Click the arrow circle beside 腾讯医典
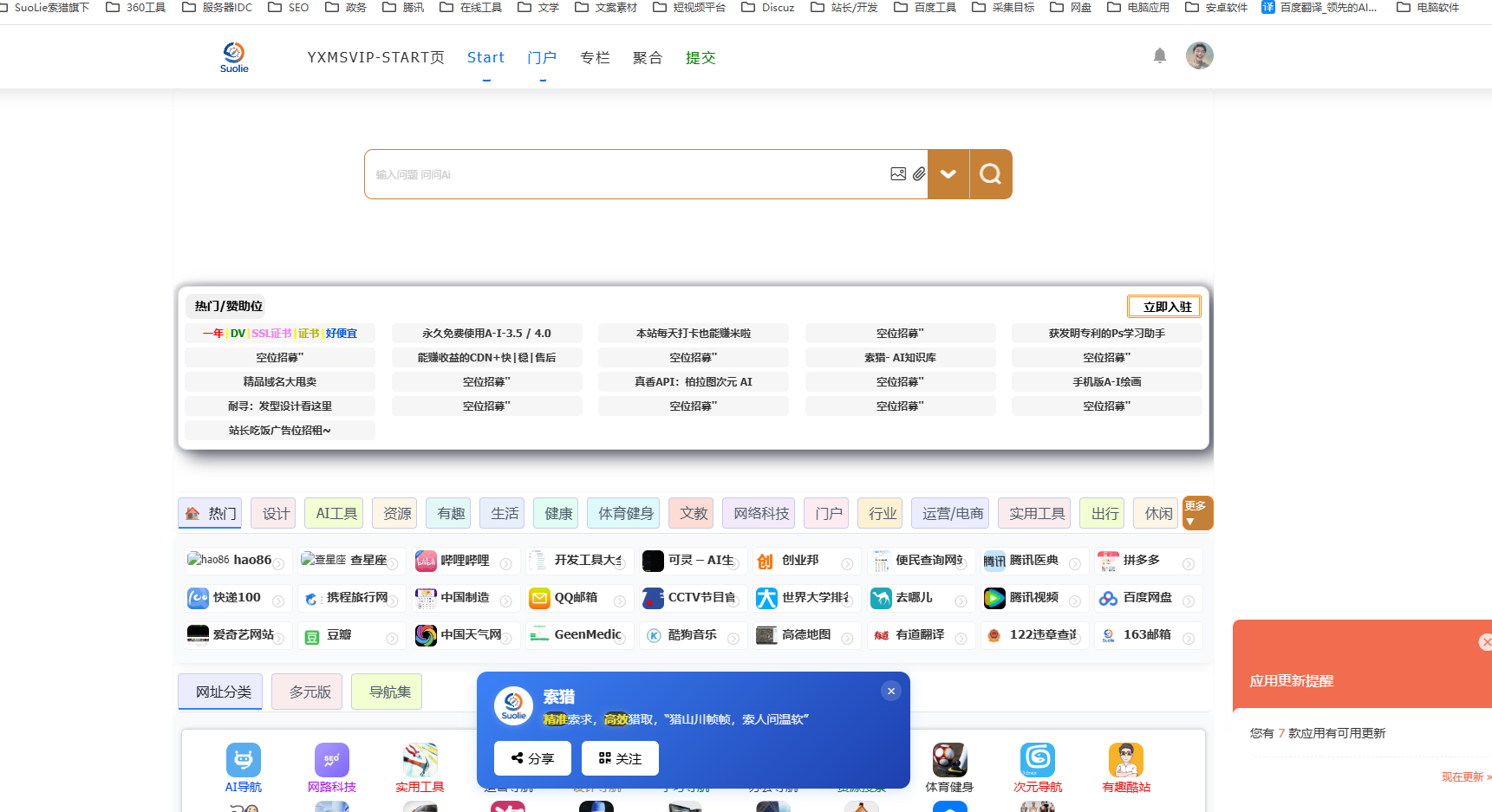Image resolution: width=1492 pixels, height=812 pixels. (1075, 564)
